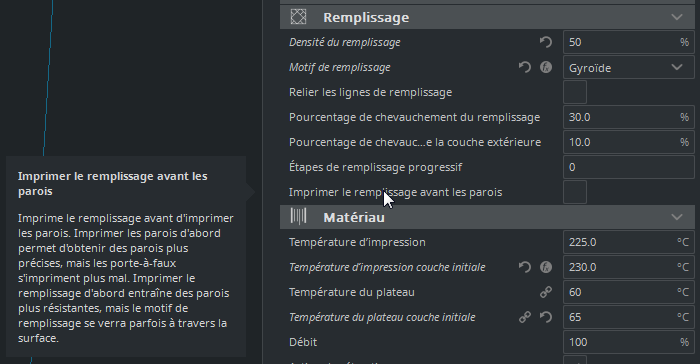Click the Remplissage category icon
700x364 pixels.
298,17
